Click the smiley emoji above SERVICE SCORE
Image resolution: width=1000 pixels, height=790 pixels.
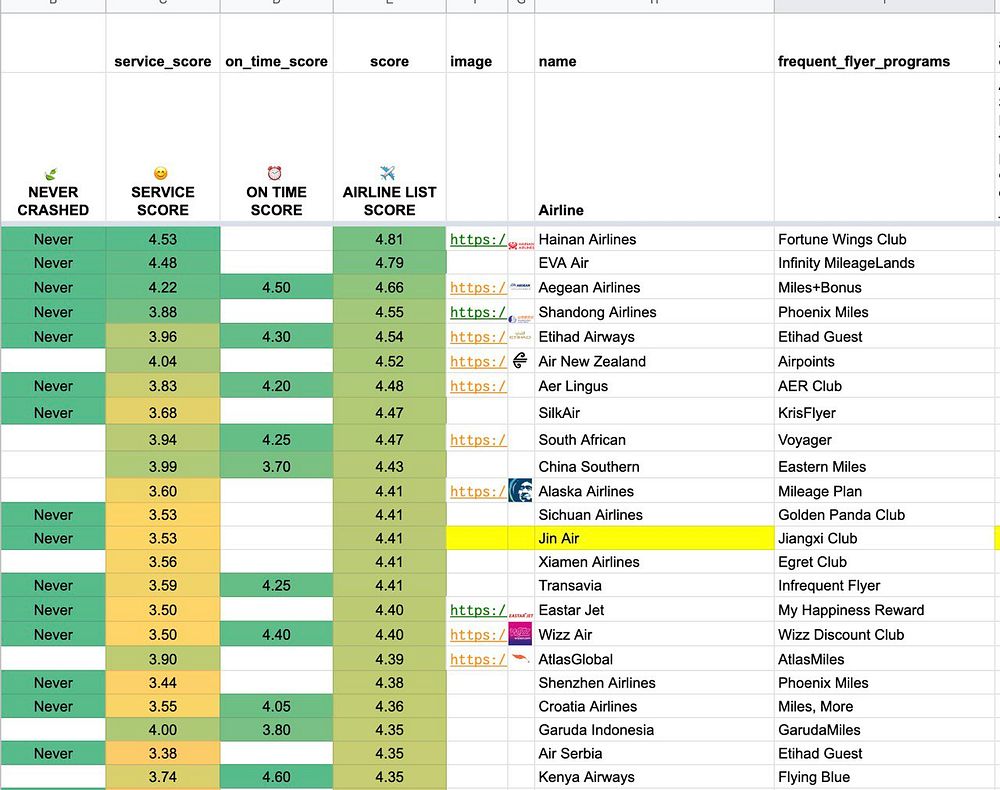(161, 173)
